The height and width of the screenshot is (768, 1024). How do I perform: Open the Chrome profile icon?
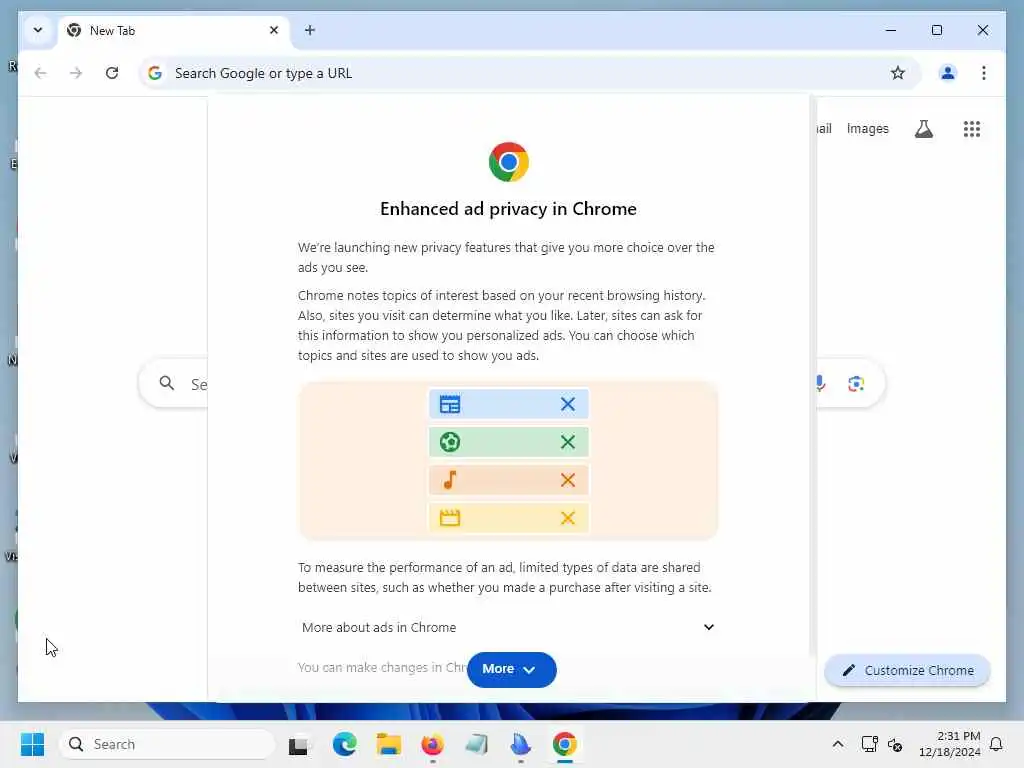tap(948, 73)
